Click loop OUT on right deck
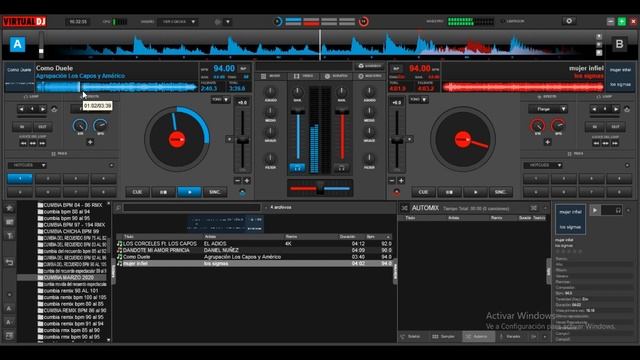 pyautogui.click(x=615, y=127)
